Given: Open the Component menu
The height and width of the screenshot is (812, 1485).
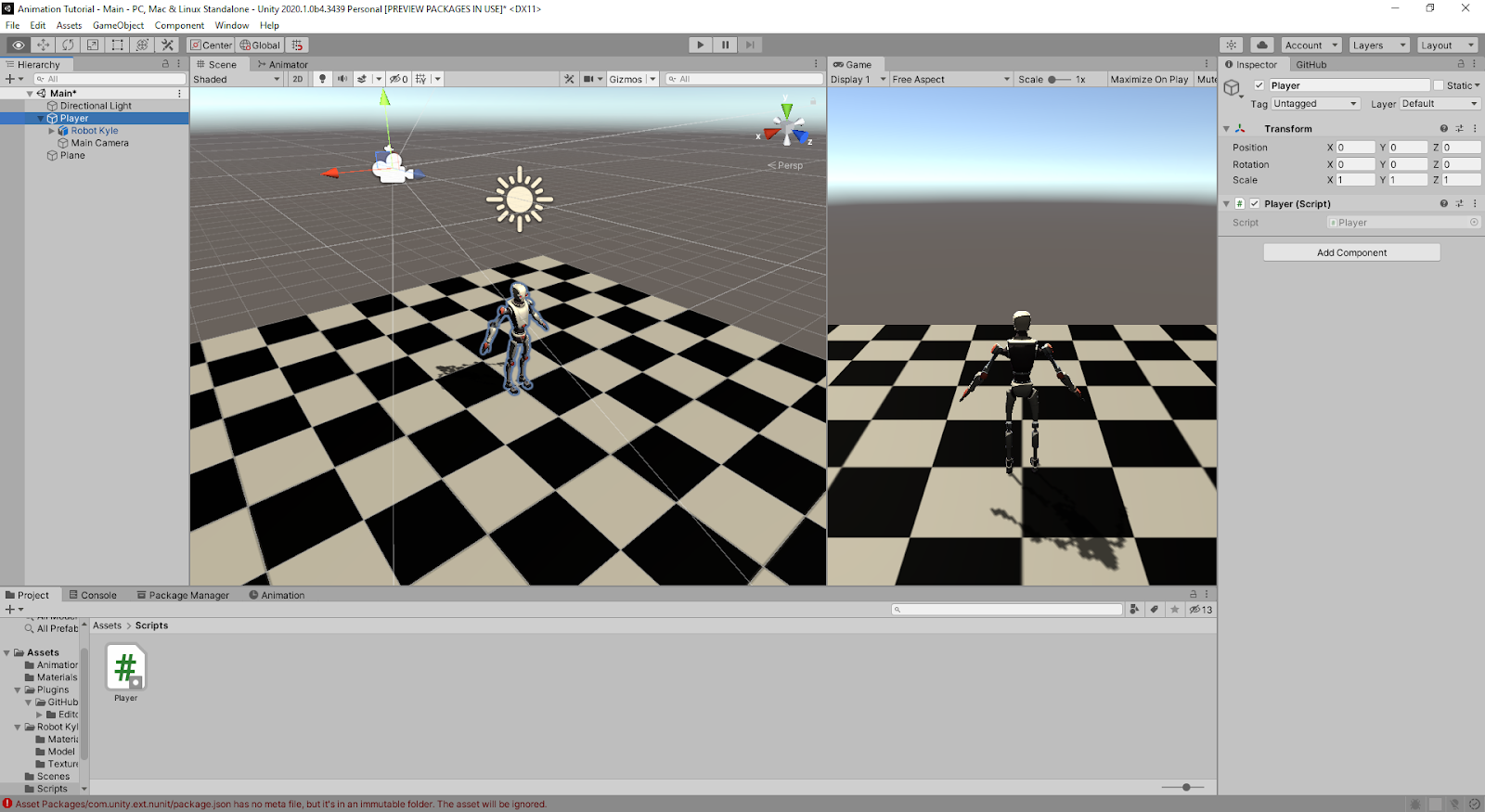Looking at the screenshot, I should click(x=179, y=25).
